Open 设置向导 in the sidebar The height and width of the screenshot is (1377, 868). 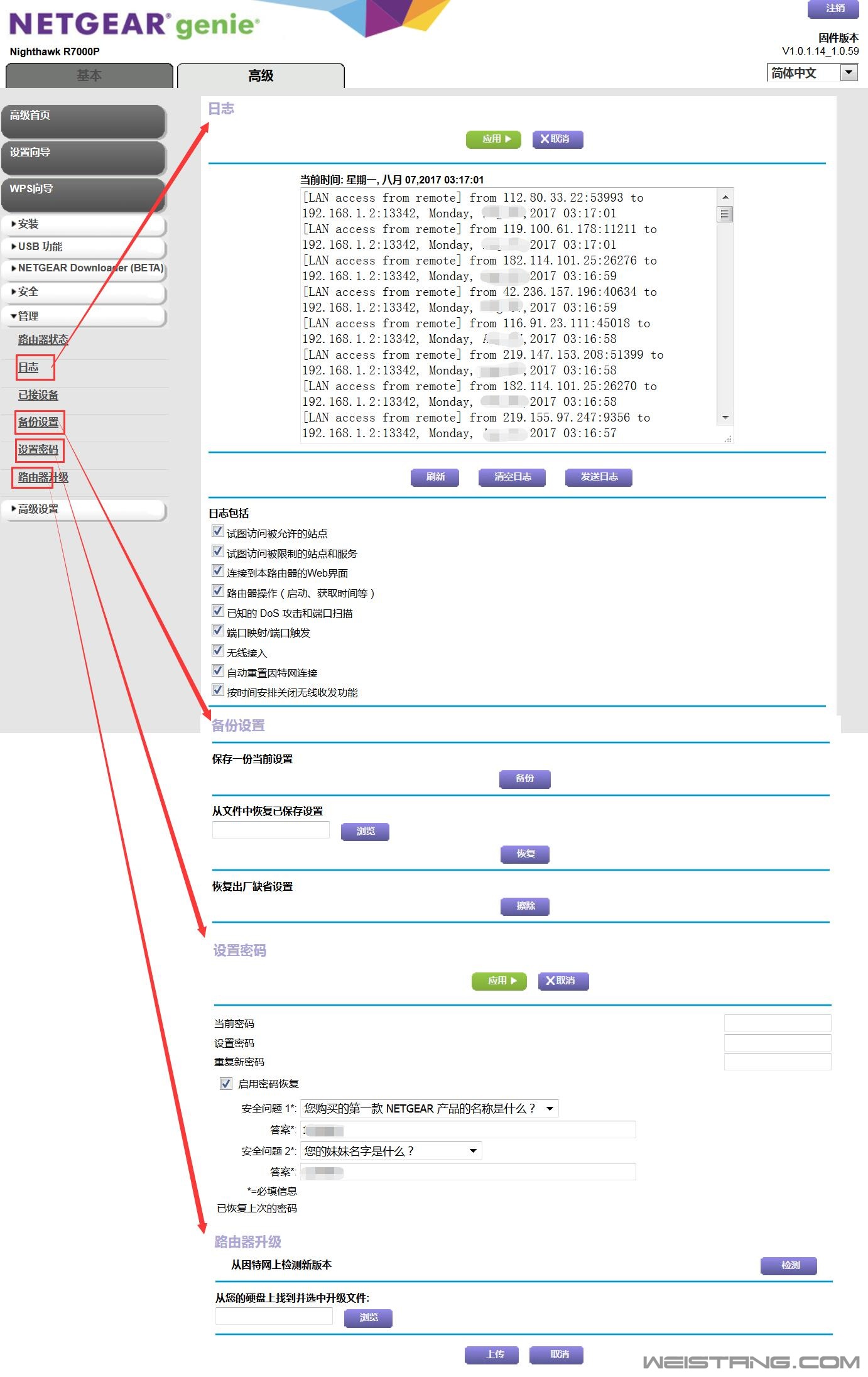(84, 158)
